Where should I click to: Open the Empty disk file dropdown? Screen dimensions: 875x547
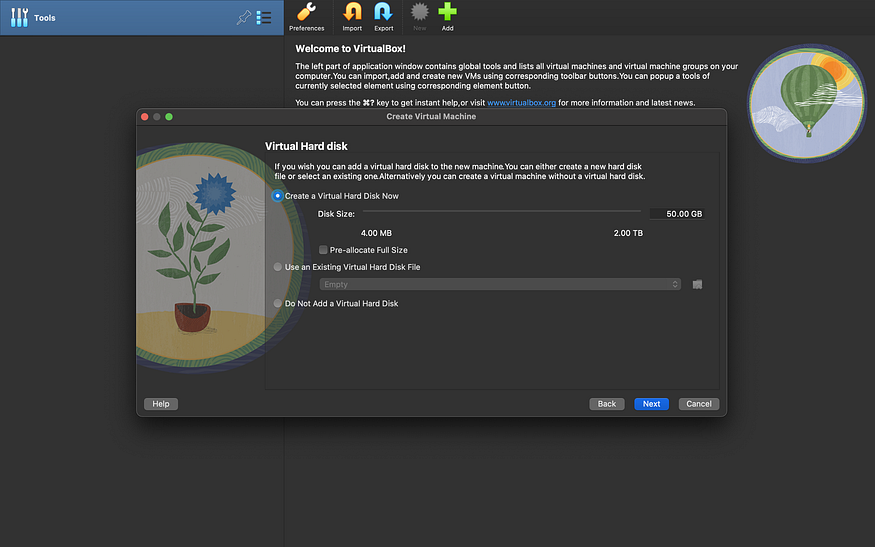click(x=500, y=285)
